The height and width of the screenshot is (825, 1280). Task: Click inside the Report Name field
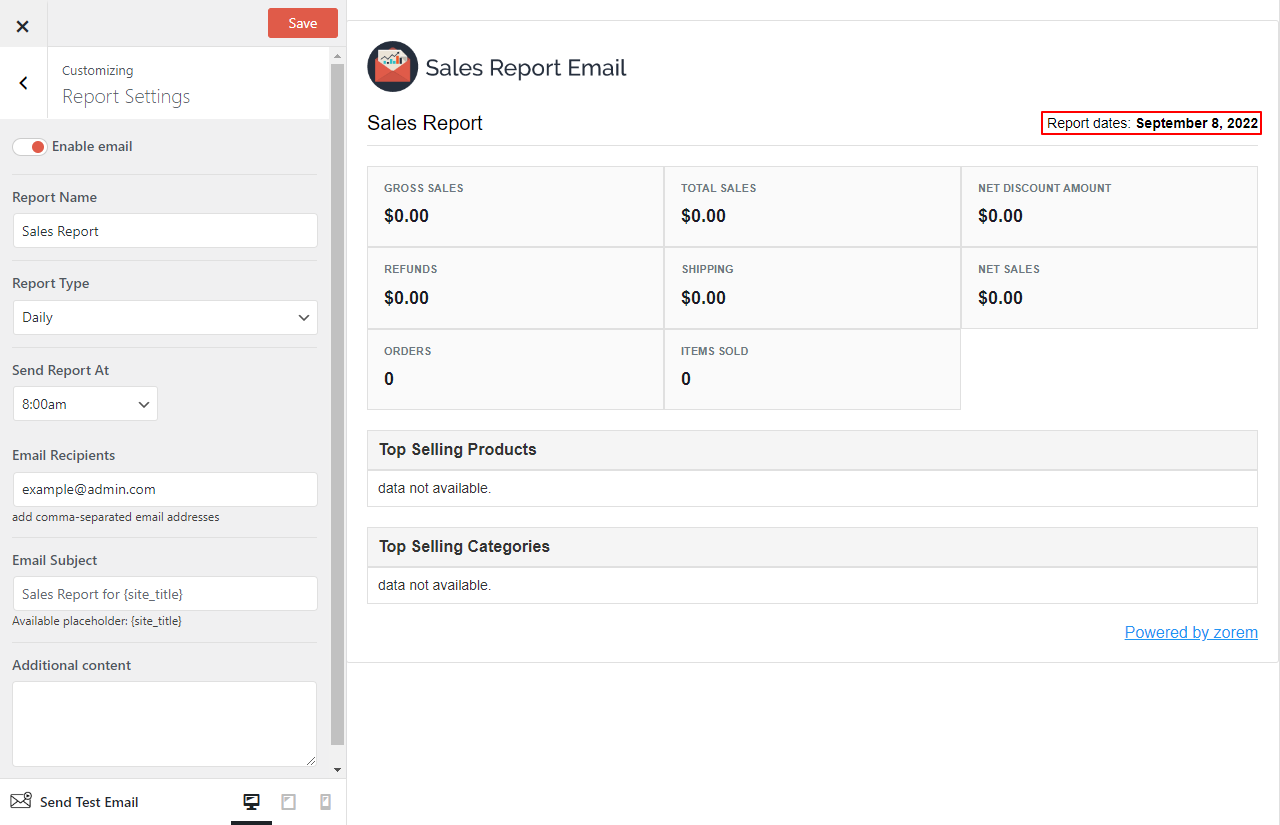coord(164,230)
